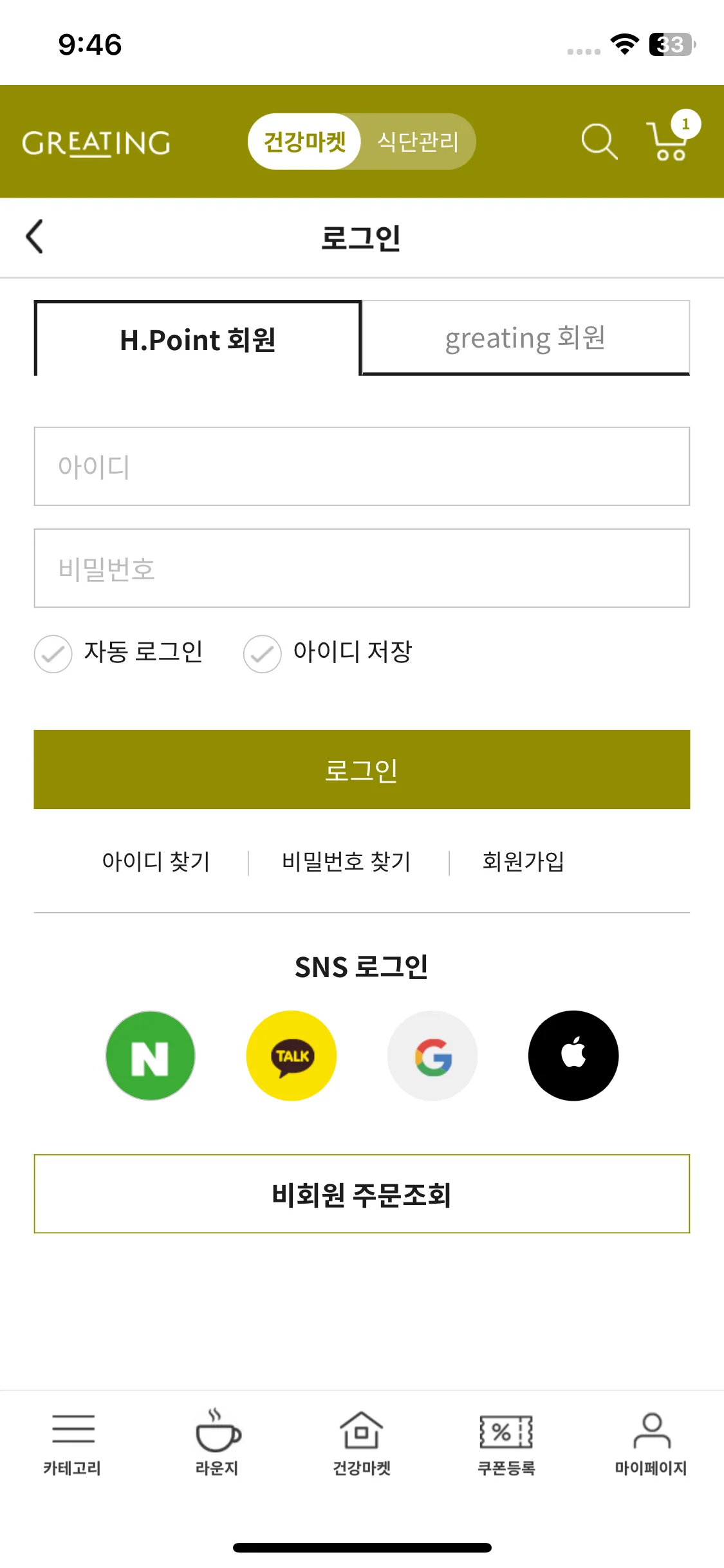Open 쿠폰등록 coupon icon
Image resolution: width=724 pixels, height=1568 pixels.
coord(506,1431)
